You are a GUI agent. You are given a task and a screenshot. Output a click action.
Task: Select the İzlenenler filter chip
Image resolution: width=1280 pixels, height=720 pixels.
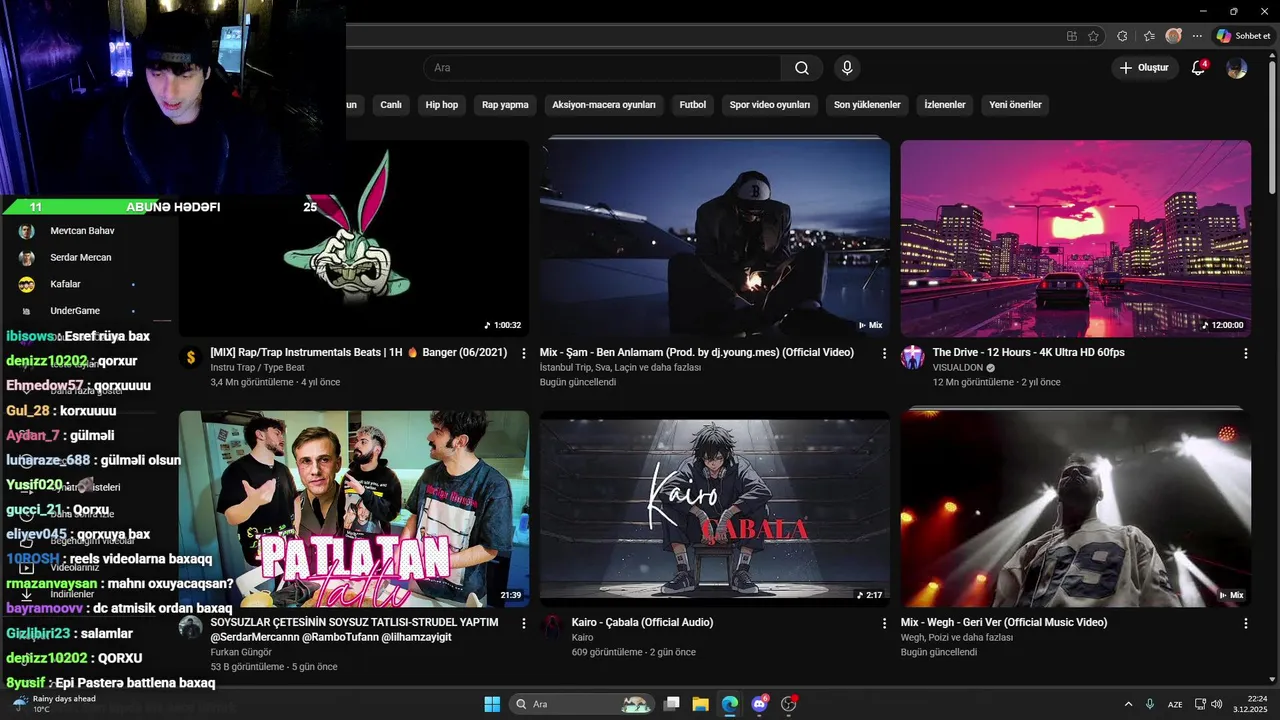click(x=945, y=105)
